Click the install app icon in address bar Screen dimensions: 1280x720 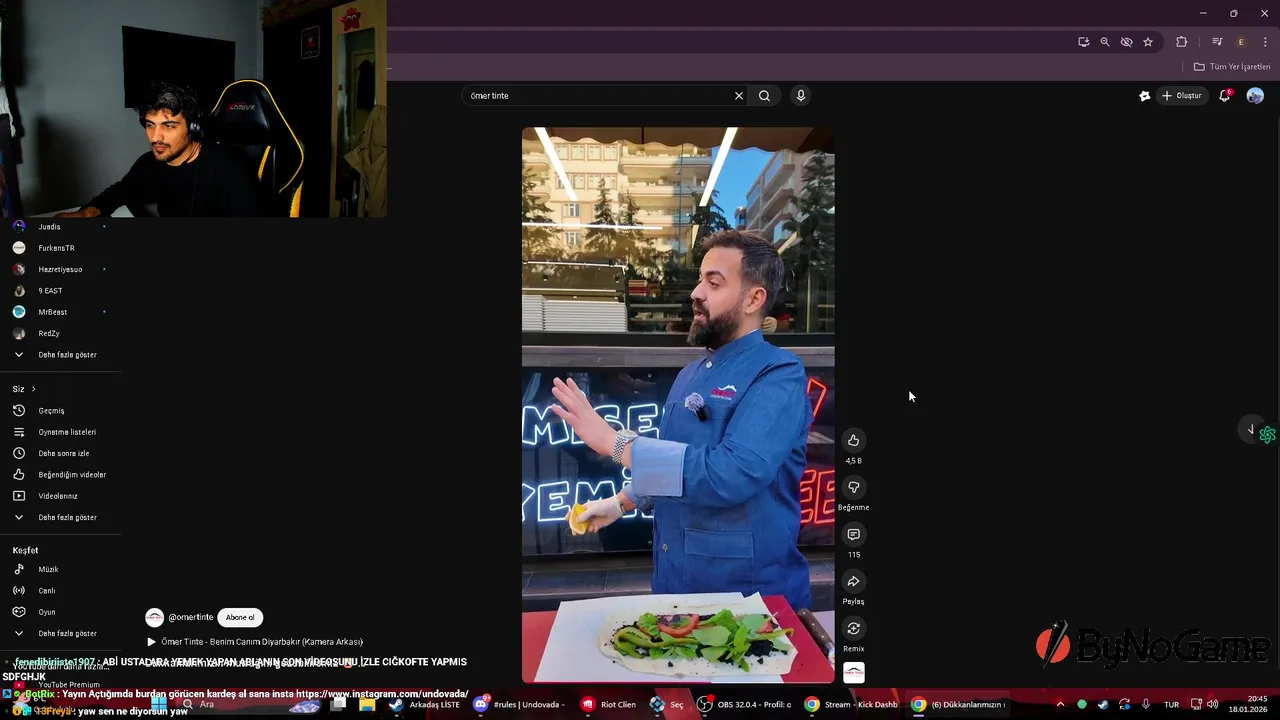pos(1084,42)
